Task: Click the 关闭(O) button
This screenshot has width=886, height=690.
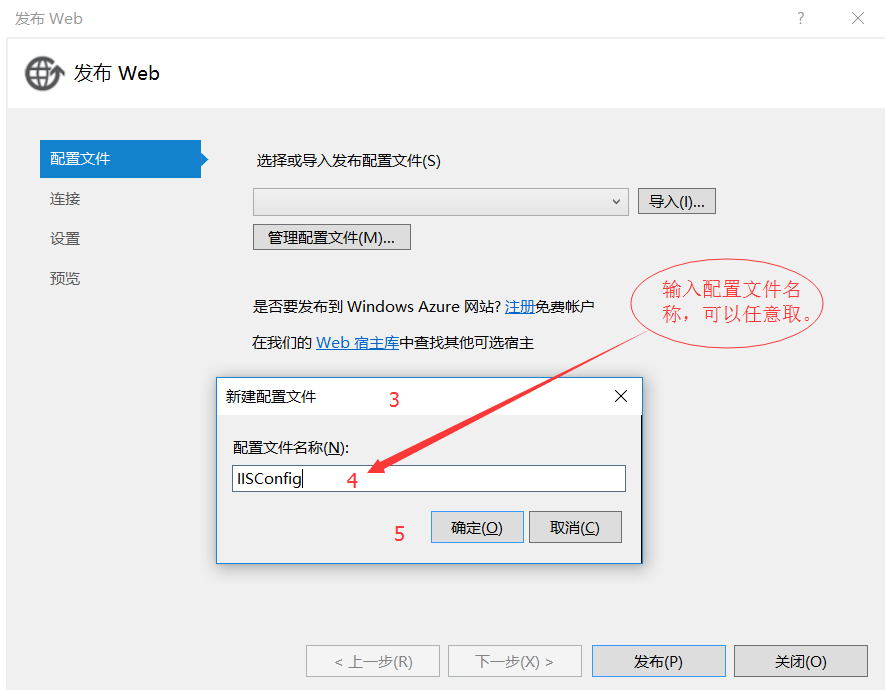Action: (799, 660)
